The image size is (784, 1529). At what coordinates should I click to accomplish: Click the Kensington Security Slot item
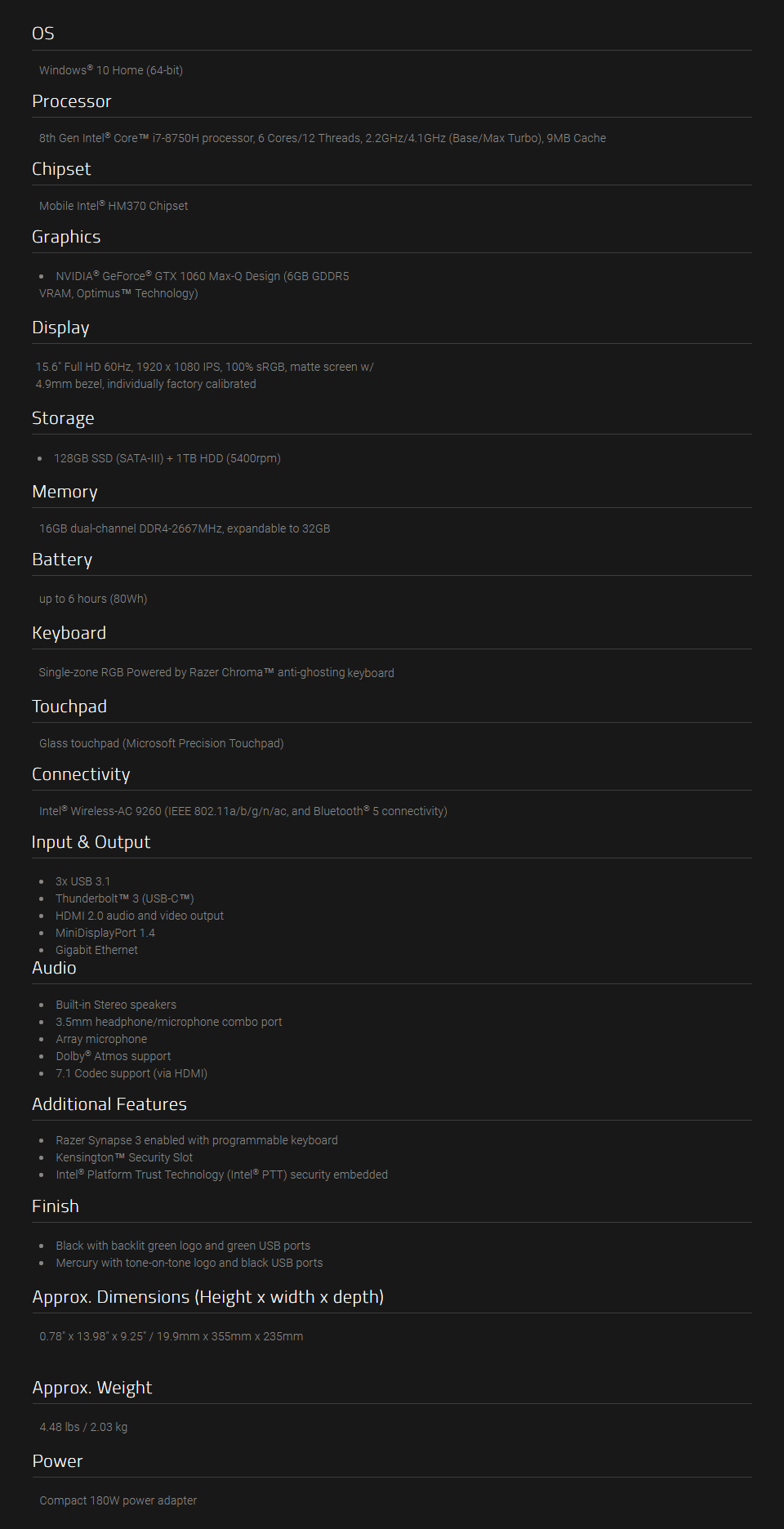click(x=124, y=1157)
